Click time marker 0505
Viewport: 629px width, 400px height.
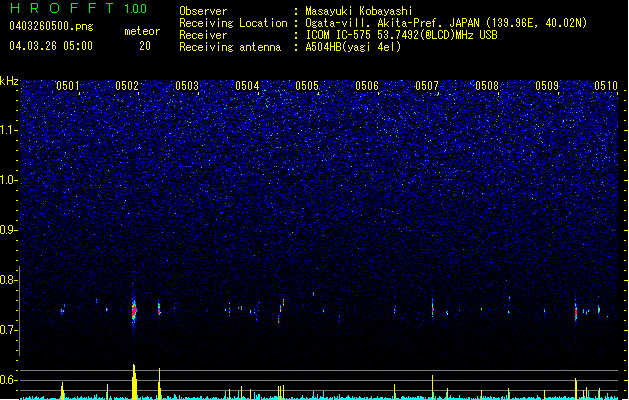click(307, 86)
